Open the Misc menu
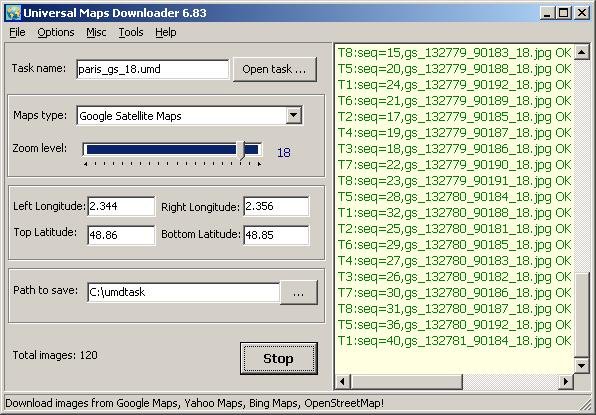The height and width of the screenshot is (415, 596). click(96, 33)
